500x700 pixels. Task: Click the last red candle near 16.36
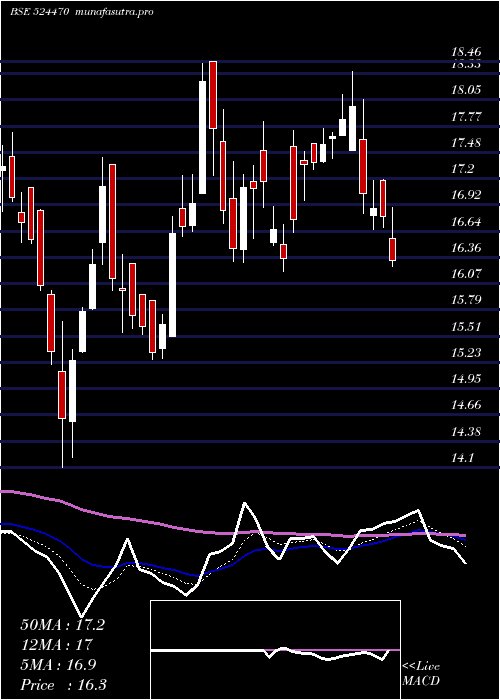(x=392, y=249)
